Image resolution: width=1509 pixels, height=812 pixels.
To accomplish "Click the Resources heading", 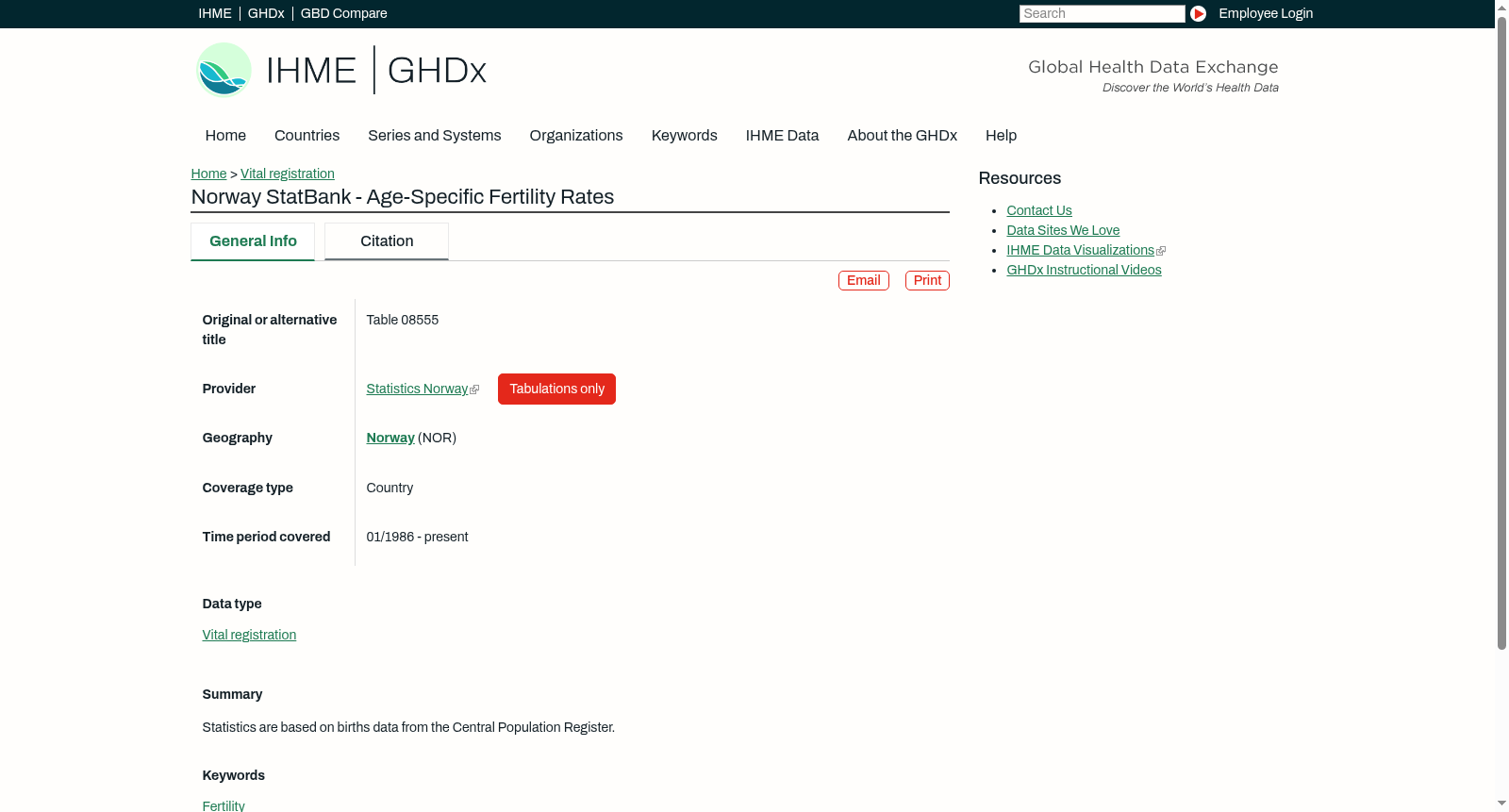I will click(x=1020, y=178).
